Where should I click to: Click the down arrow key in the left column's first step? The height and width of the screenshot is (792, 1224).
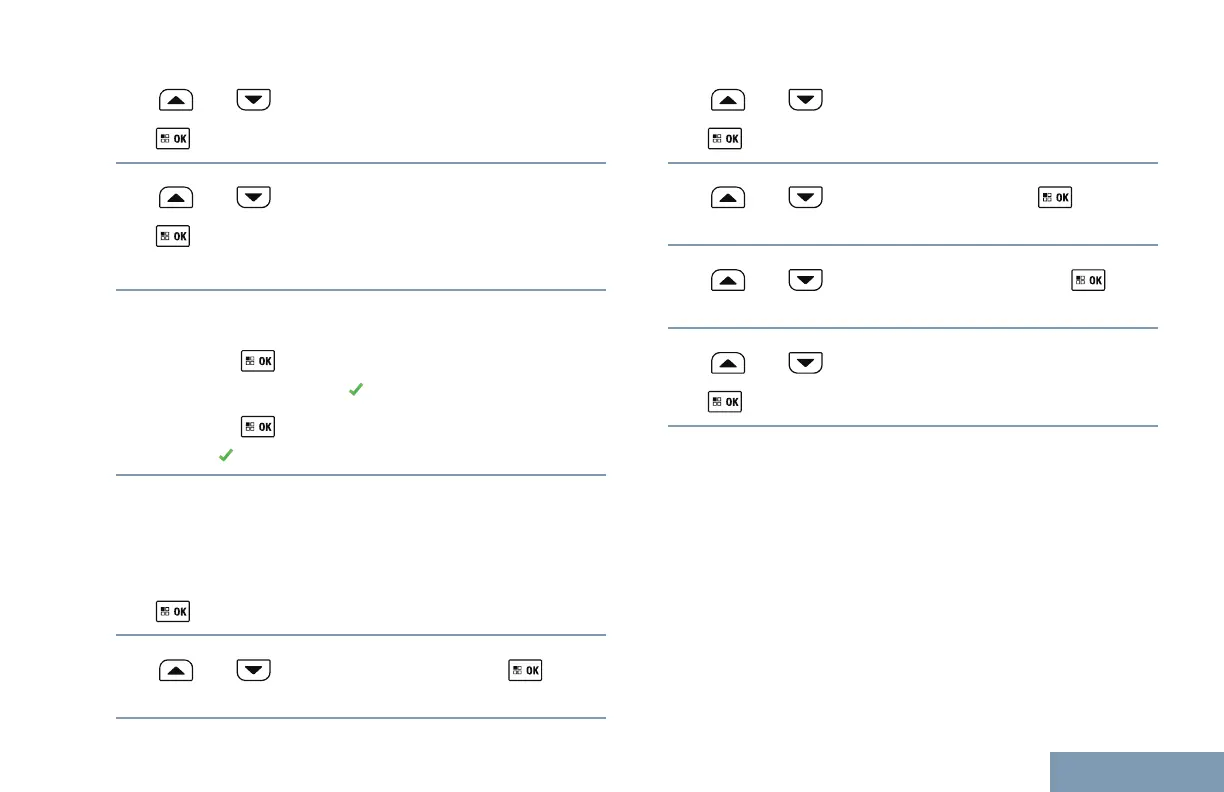(254, 100)
